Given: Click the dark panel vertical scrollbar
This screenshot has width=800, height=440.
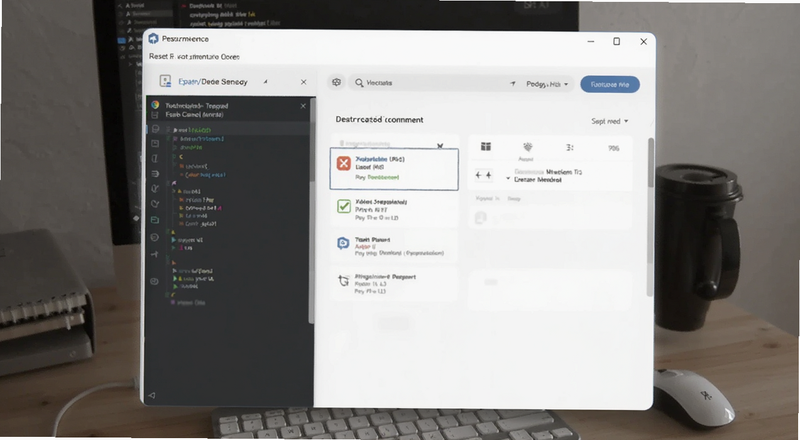Looking at the screenshot, I should coord(312,210).
